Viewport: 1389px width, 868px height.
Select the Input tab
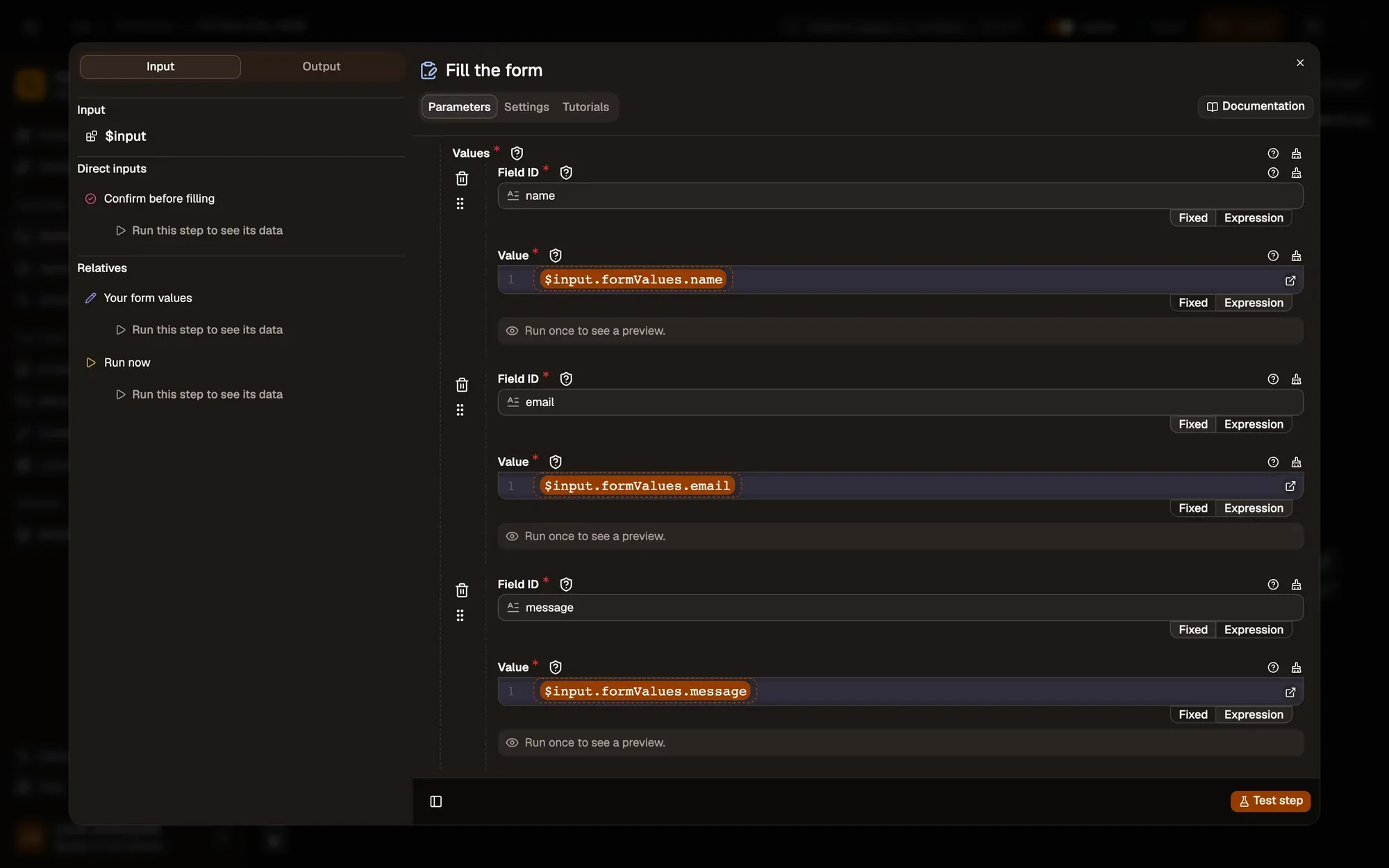tap(160, 67)
